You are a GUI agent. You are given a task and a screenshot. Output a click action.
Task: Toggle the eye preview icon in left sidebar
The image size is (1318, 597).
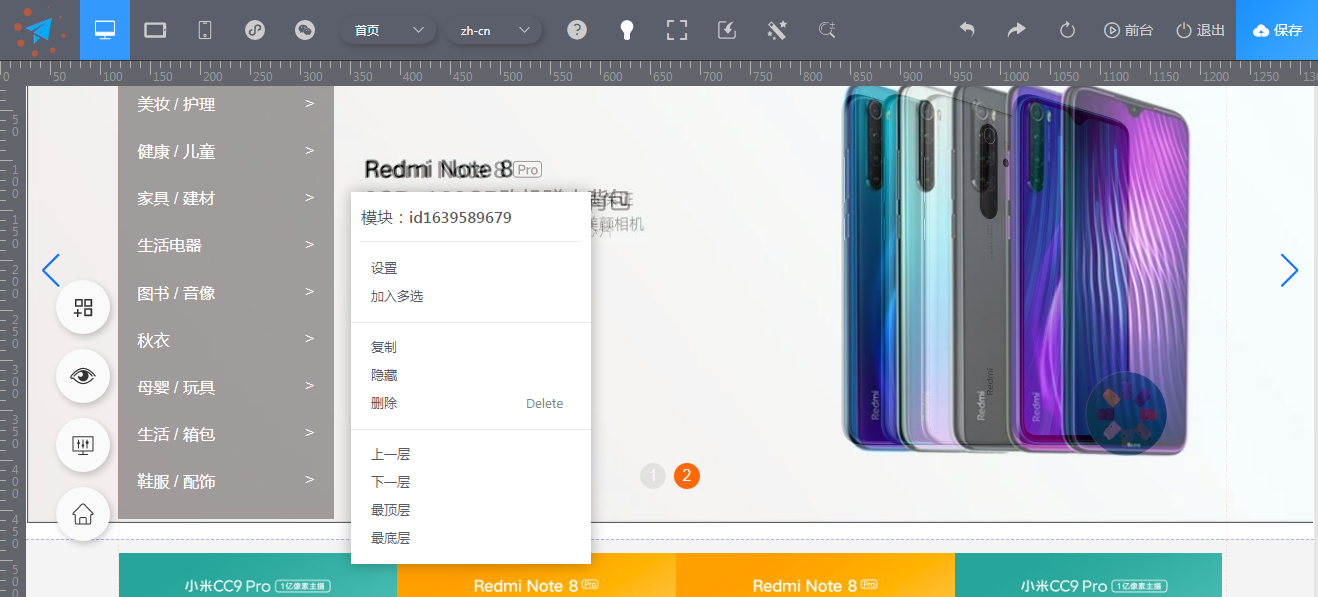[x=83, y=376]
